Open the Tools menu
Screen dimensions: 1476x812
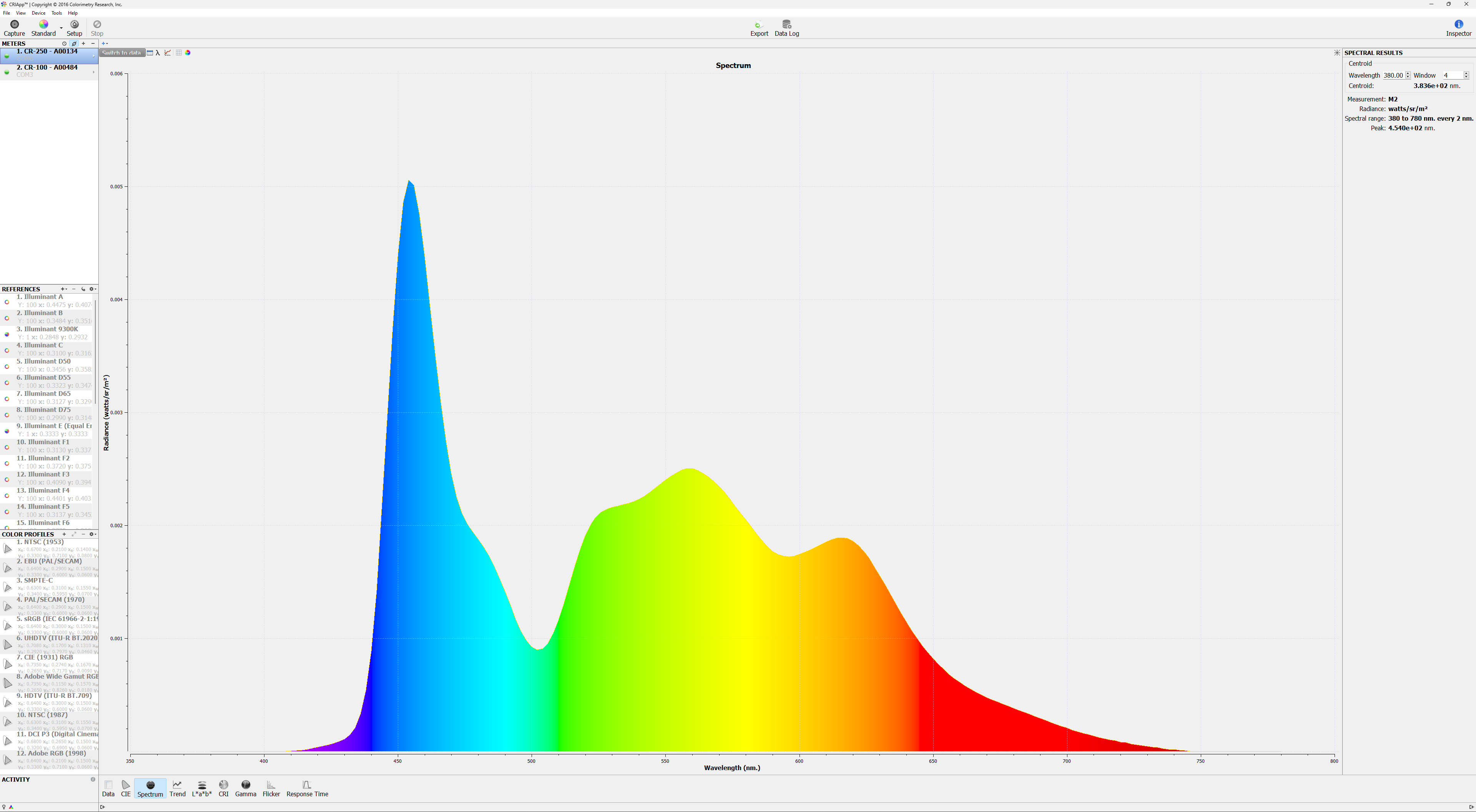click(x=56, y=13)
